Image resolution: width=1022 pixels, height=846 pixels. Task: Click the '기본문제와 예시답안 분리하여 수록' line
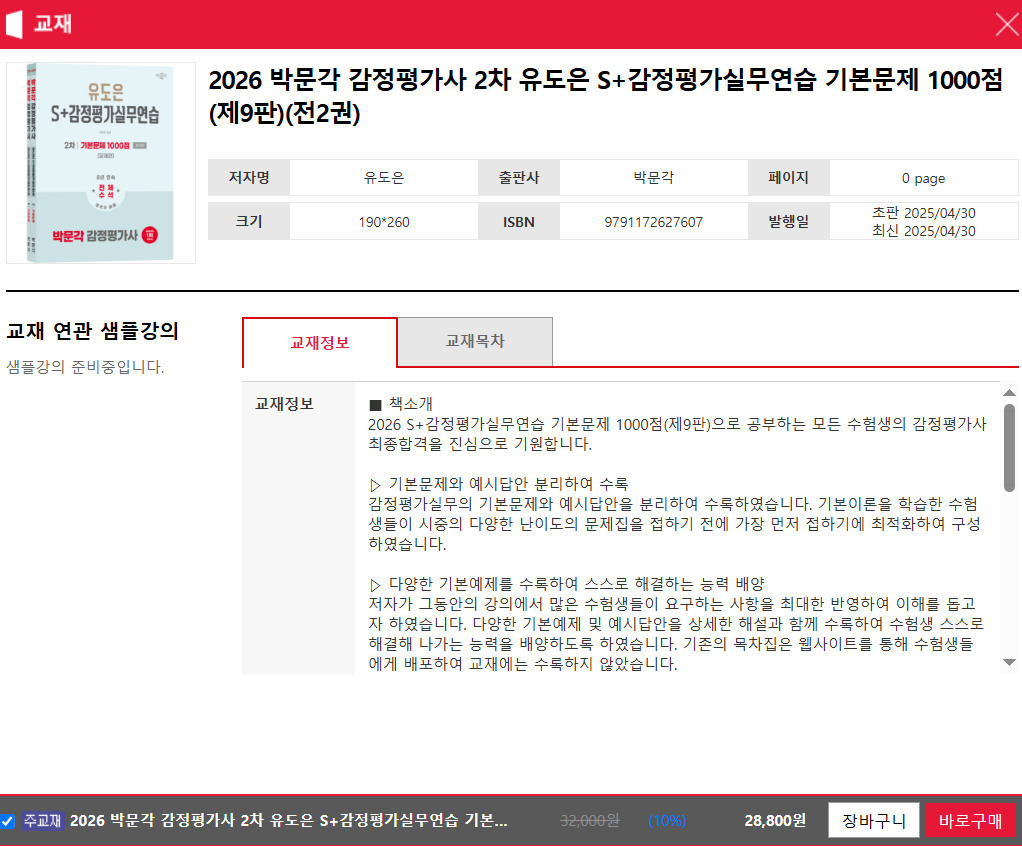(499, 484)
